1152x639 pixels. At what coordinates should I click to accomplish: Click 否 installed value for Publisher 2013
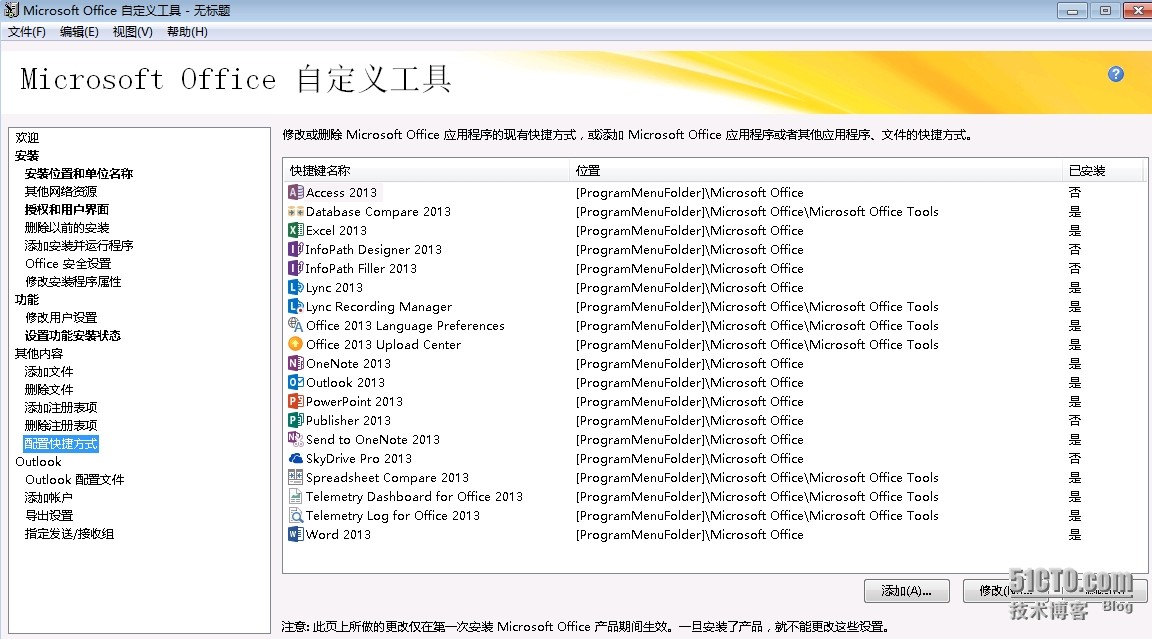[x=1075, y=421]
